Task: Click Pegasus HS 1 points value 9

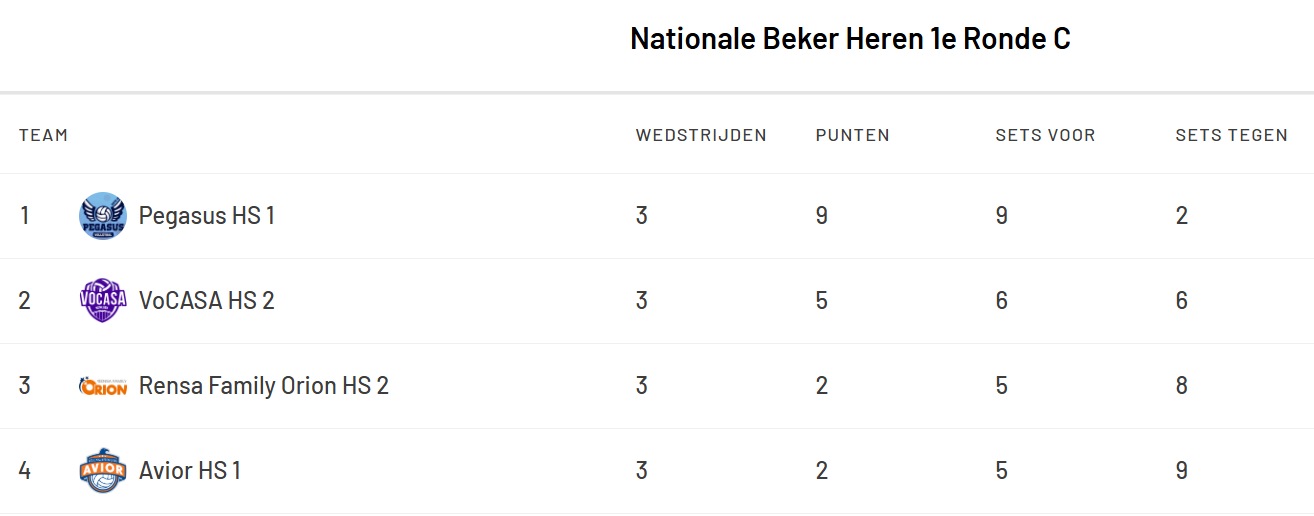Action: pyautogui.click(x=822, y=216)
